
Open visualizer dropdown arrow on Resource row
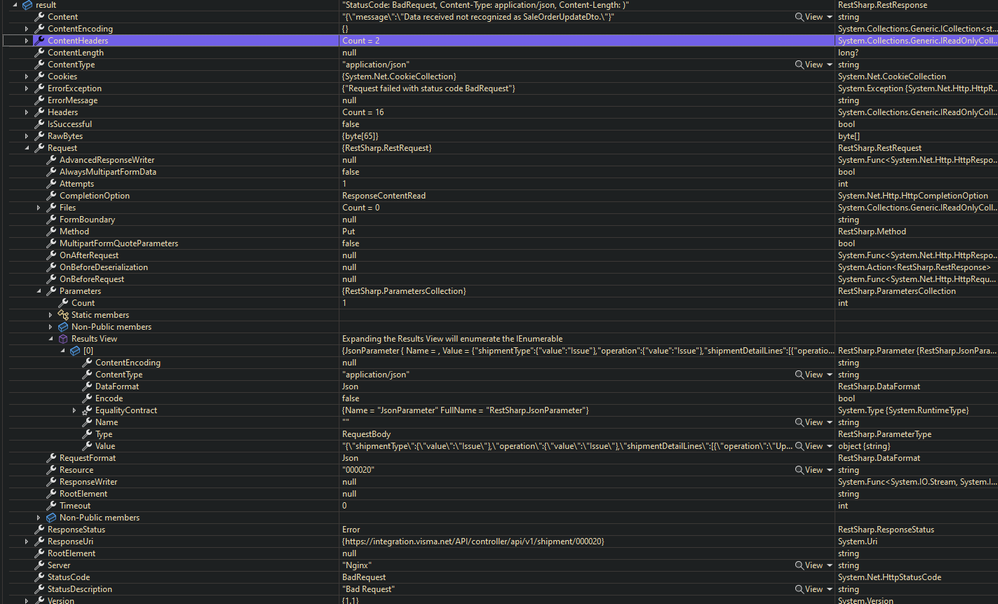[829, 470]
